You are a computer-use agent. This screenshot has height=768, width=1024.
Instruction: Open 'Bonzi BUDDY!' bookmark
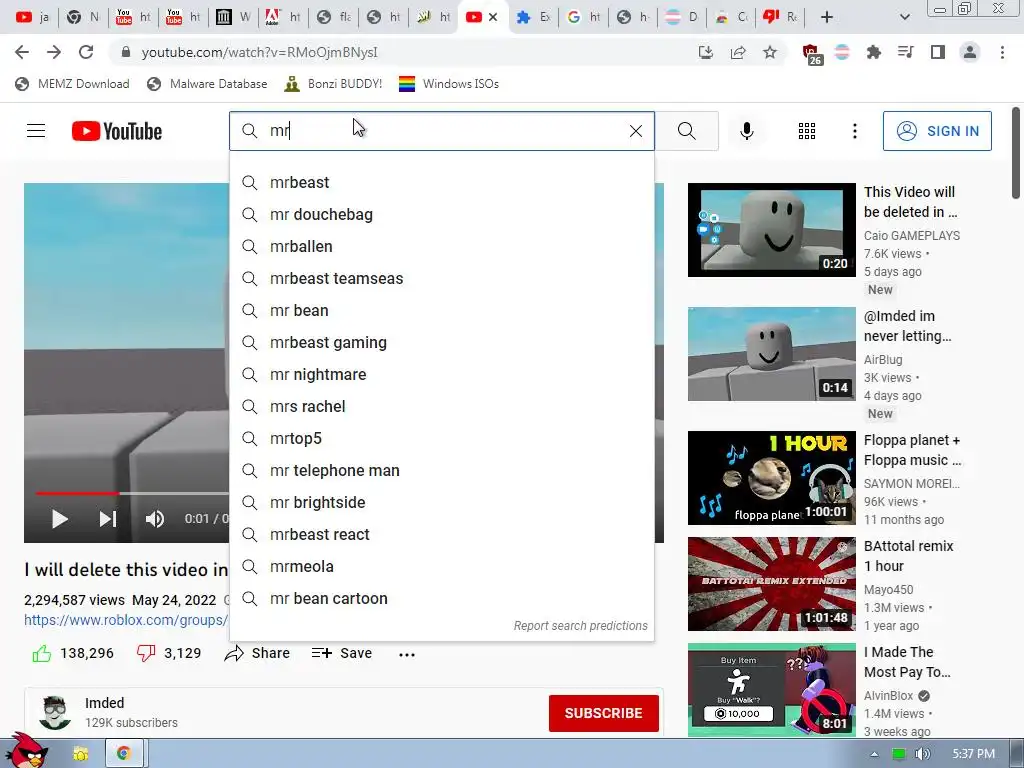[334, 84]
